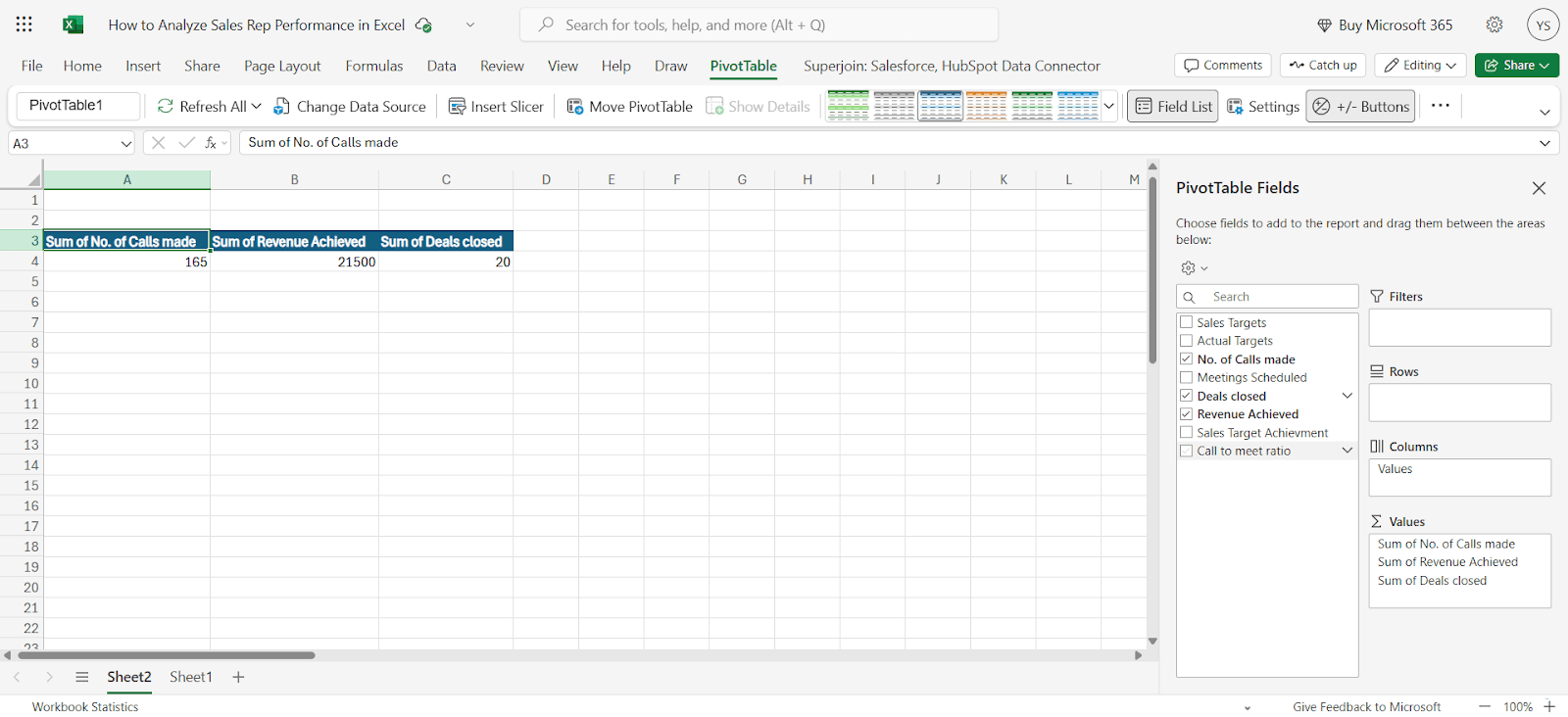The image size is (1568, 717).
Task: Click Change Data Source
Action: pos(350,106)
